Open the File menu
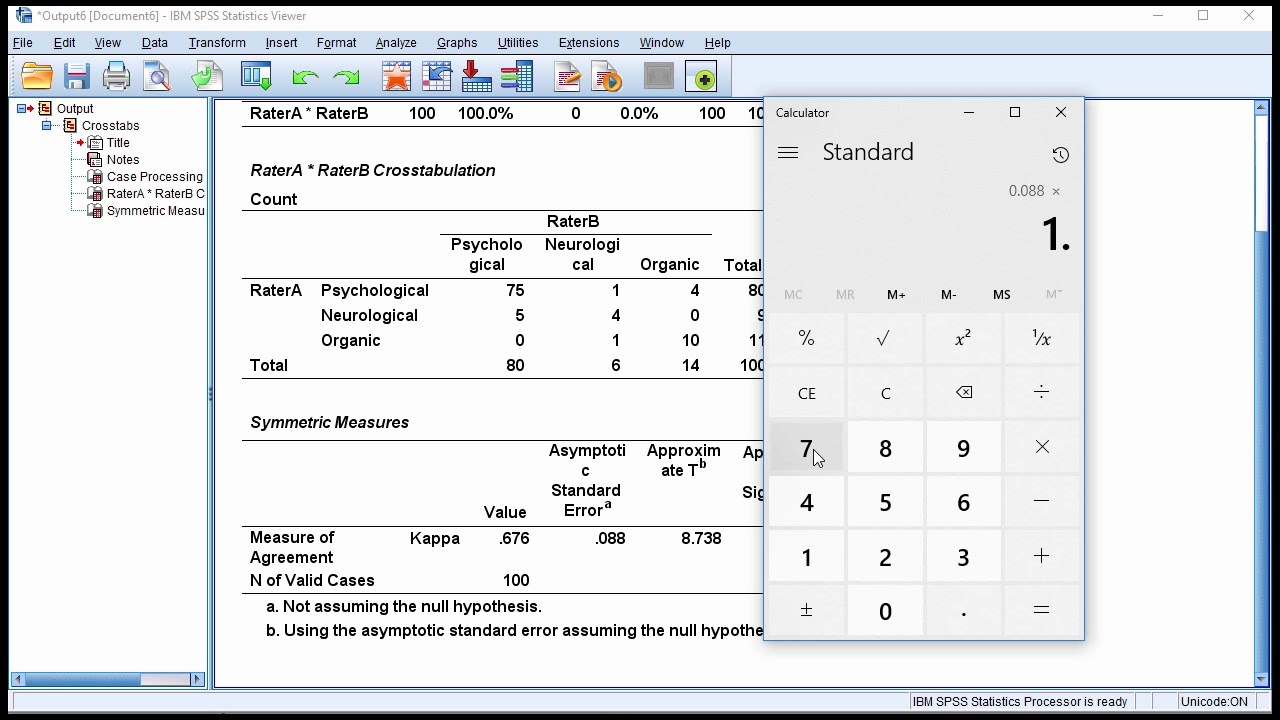1280x720 pixels. click(22, 43)
